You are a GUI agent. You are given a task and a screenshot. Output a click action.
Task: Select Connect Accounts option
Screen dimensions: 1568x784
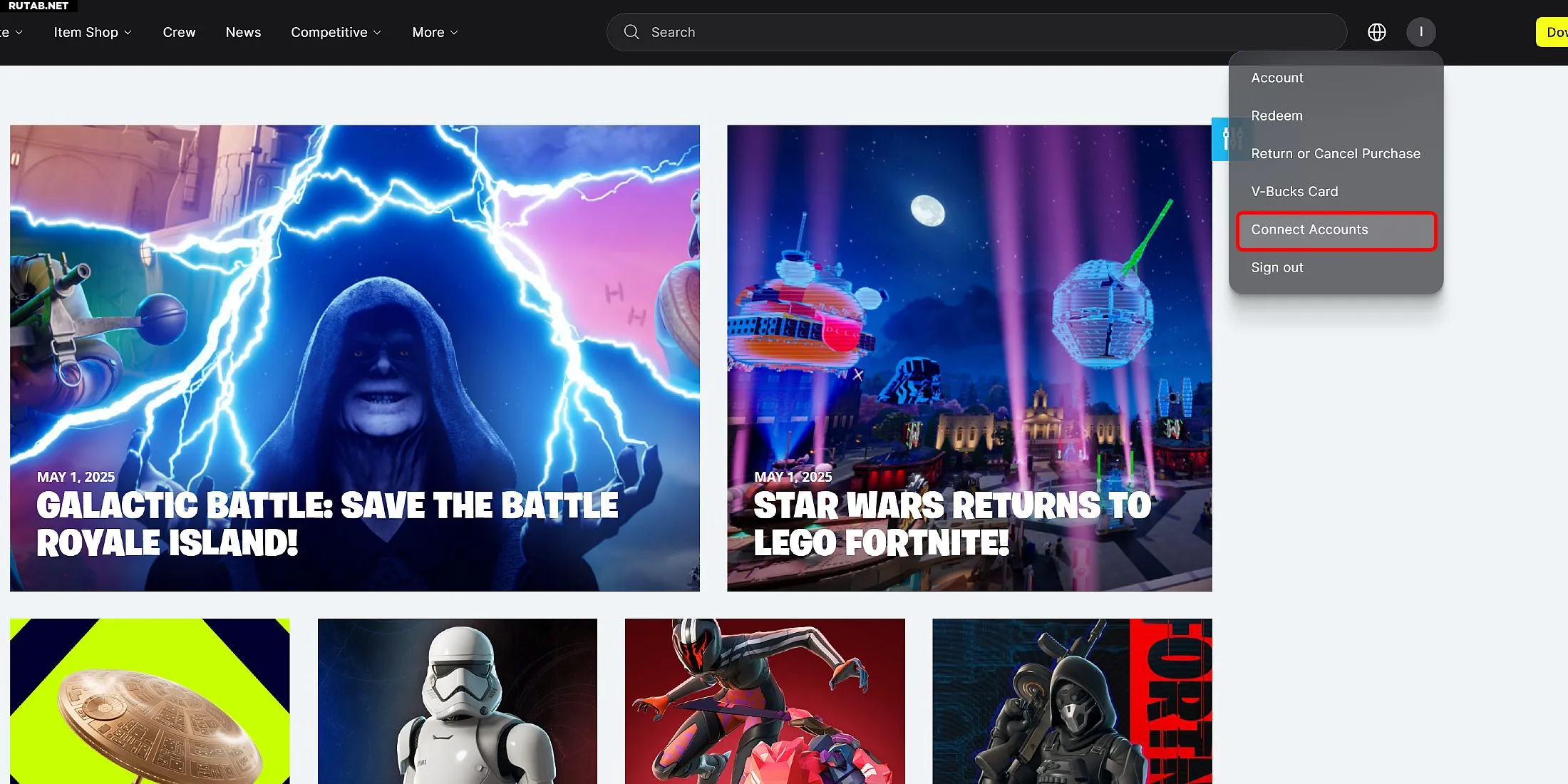[1336, 229]
